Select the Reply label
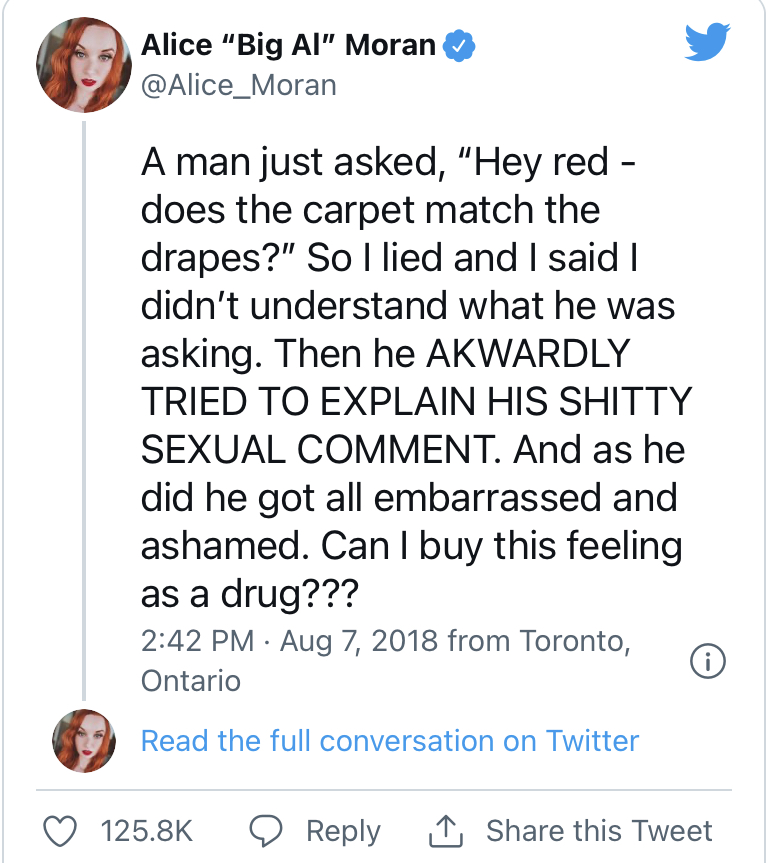This screenshot has height=863, width=768. point(344,832)
